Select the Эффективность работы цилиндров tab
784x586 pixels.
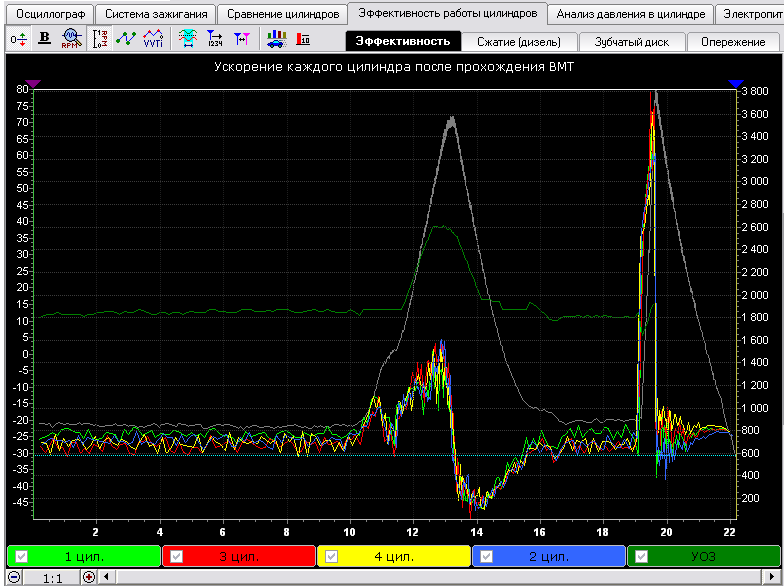[x=448, y=13]
